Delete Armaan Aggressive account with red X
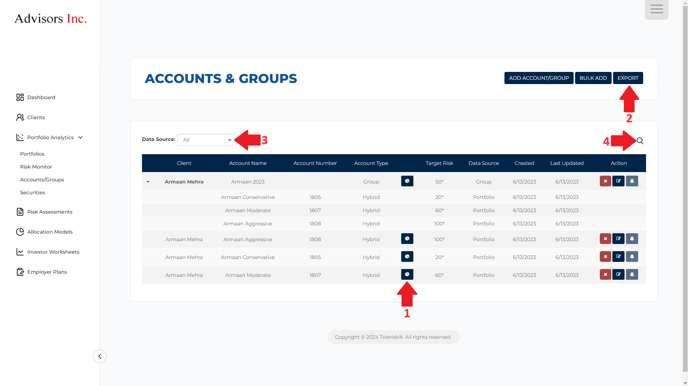This screenshot has height=386, width=688. 605,239
